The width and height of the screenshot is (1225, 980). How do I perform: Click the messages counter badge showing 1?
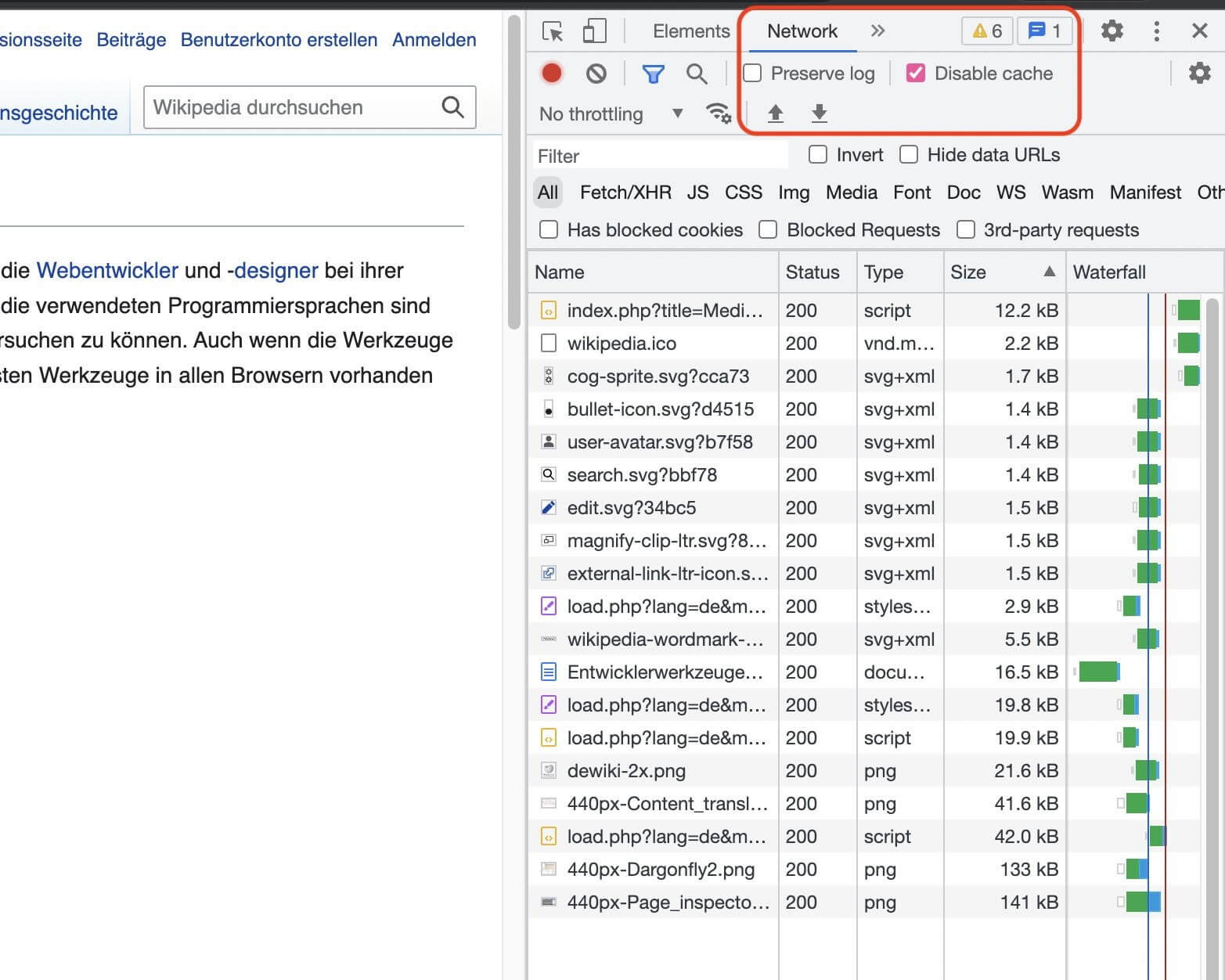(x=1044, y=31)
